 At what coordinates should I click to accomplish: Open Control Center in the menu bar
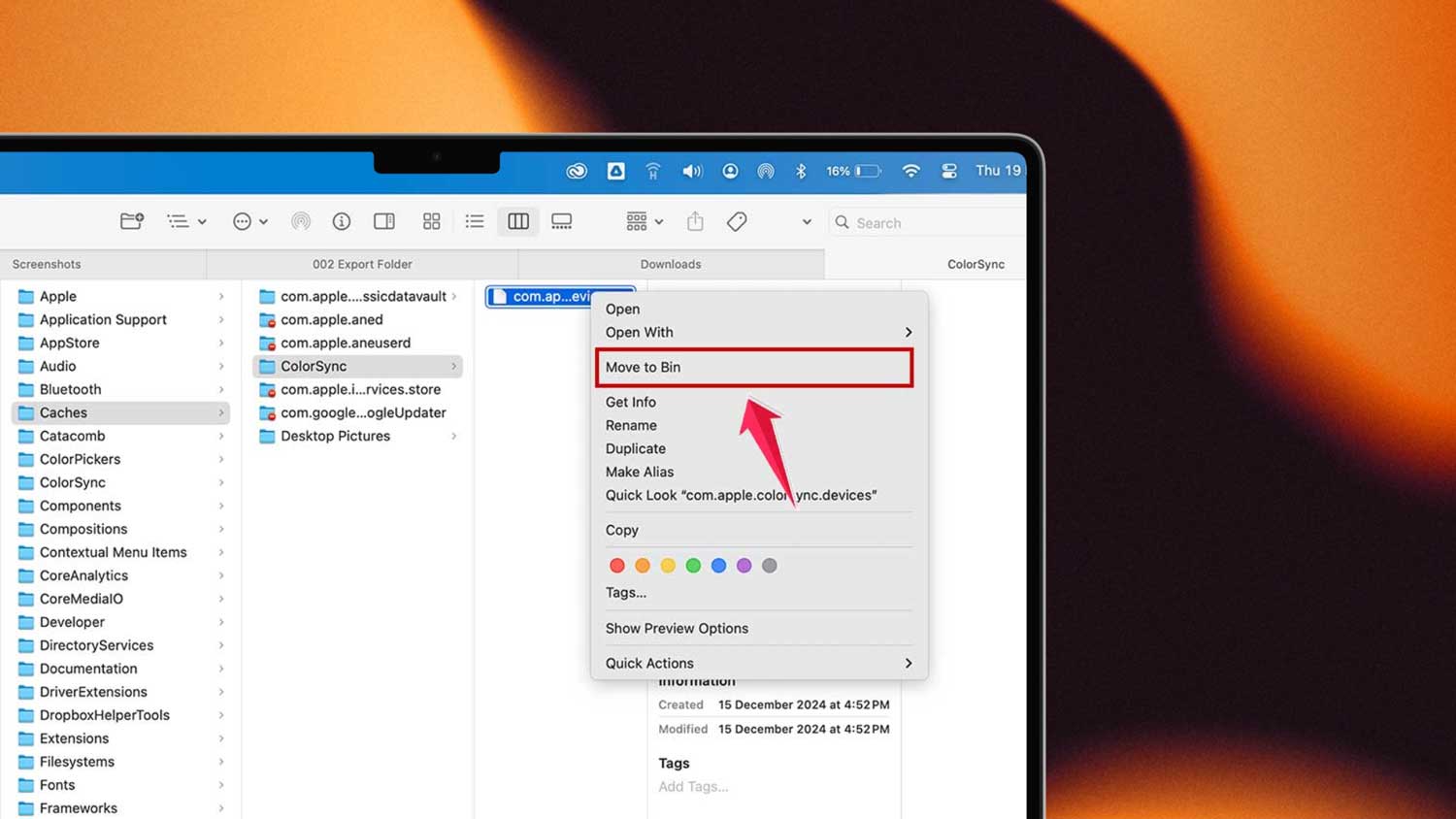click(x=948, y=171)
